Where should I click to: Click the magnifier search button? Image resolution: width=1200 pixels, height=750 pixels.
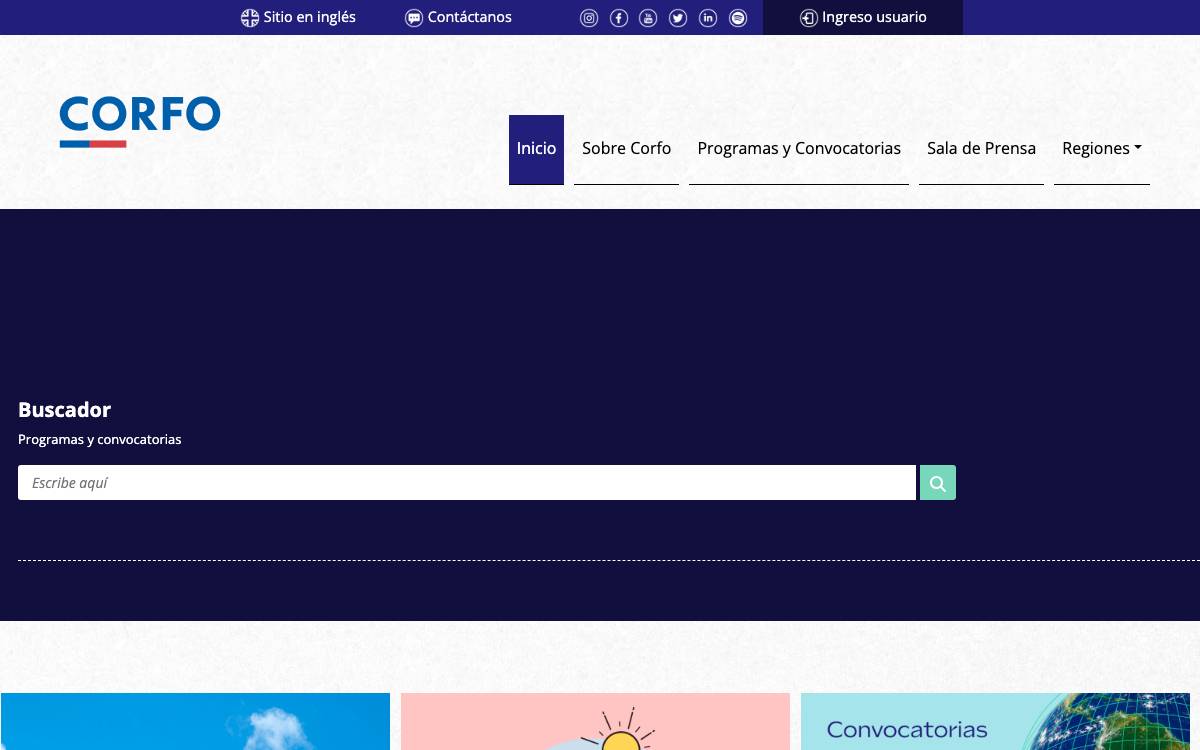pyautogui.click(x=938, y=483)
